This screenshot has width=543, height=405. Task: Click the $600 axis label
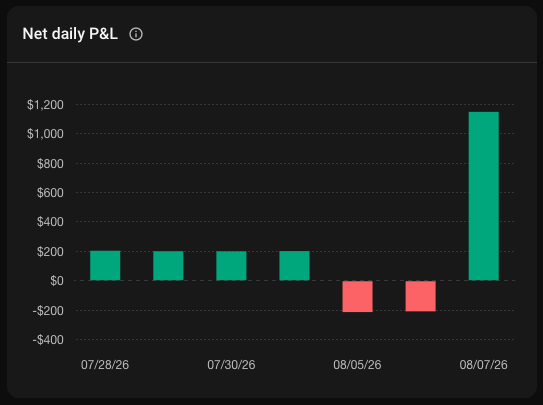tap(50, 192)
